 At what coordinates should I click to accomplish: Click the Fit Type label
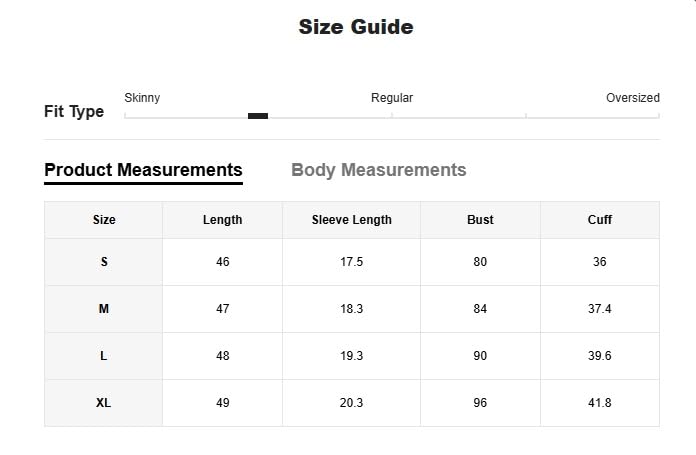pos(74,112)
